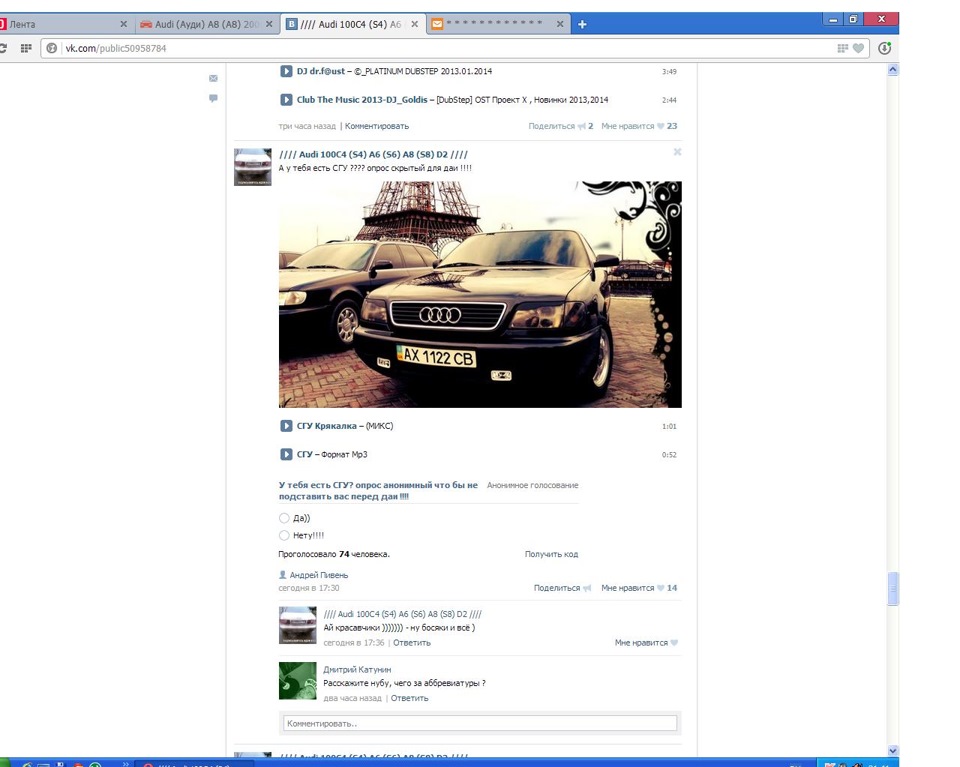The height and width of the screenshot is (767, 960).
Task: Click the vertical scrollbar thumb
Action: [893, 589]
